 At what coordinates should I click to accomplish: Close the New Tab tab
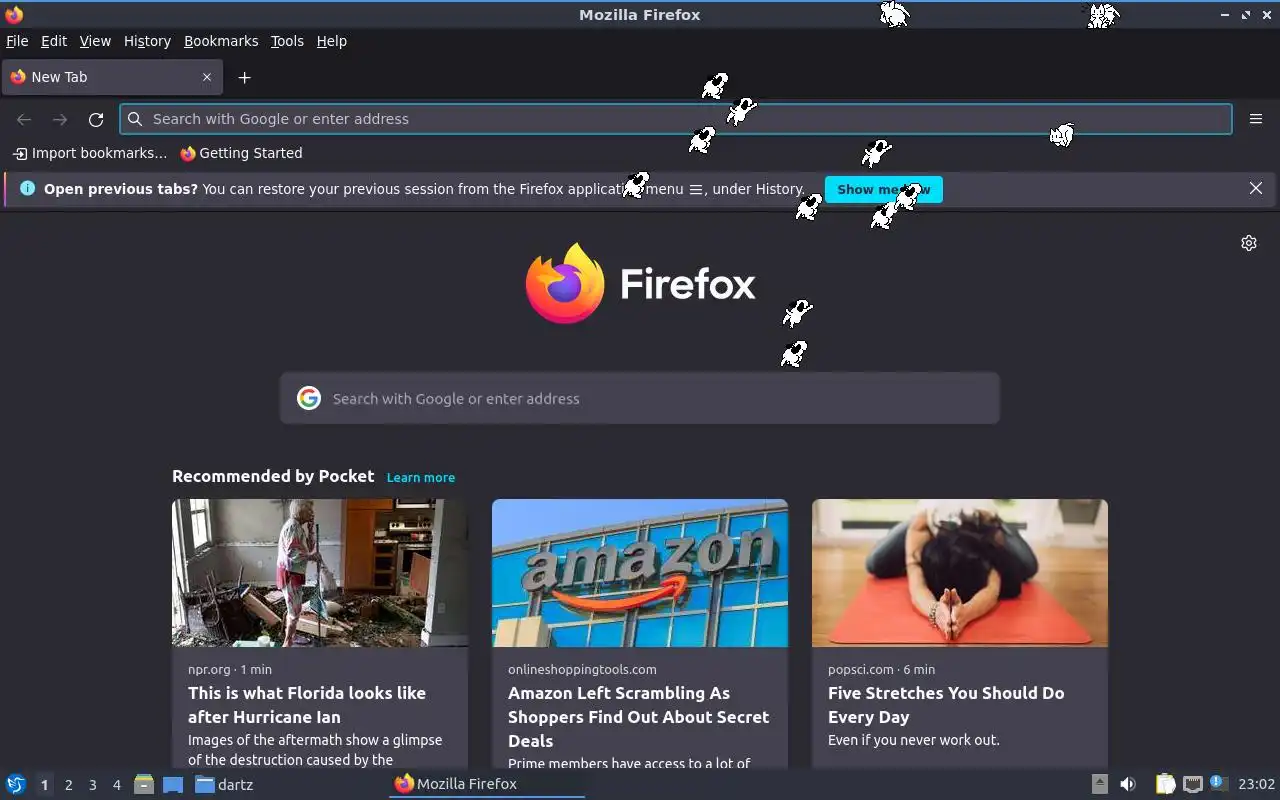point(207,77)
